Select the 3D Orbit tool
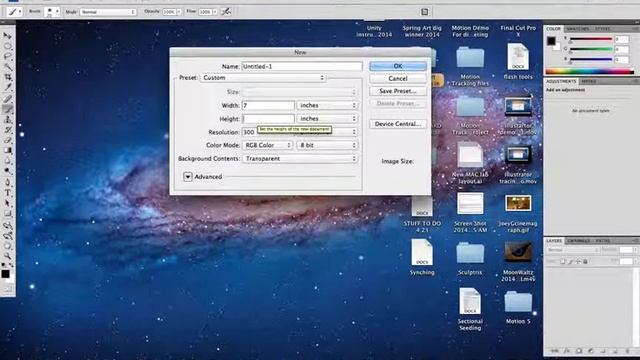Viewport: 640px width, 360px height. coord(7,236)
